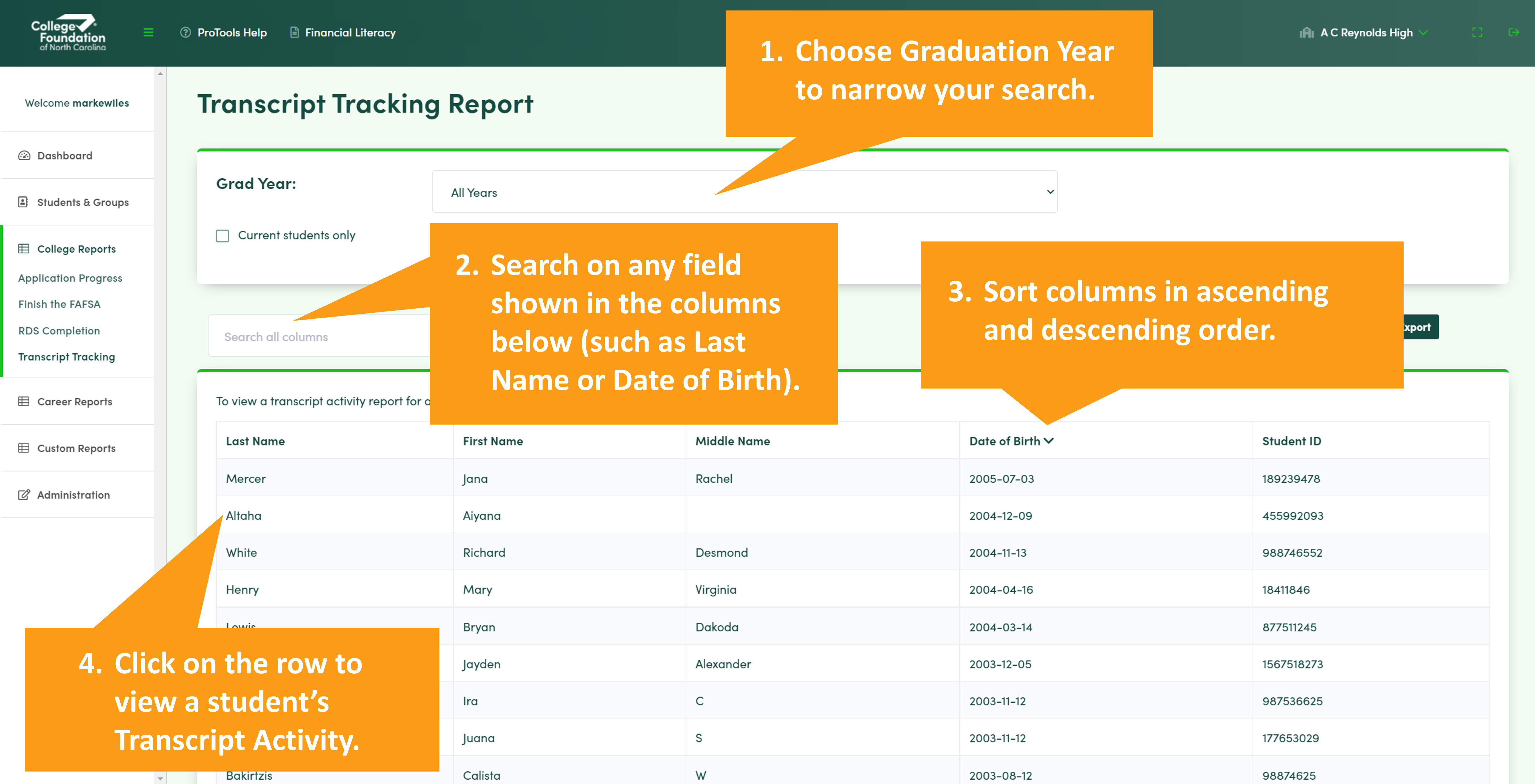Click first name Juana in the table
Image resolution: width=1535 pixels, height=784 pixels.
[479, 738]
